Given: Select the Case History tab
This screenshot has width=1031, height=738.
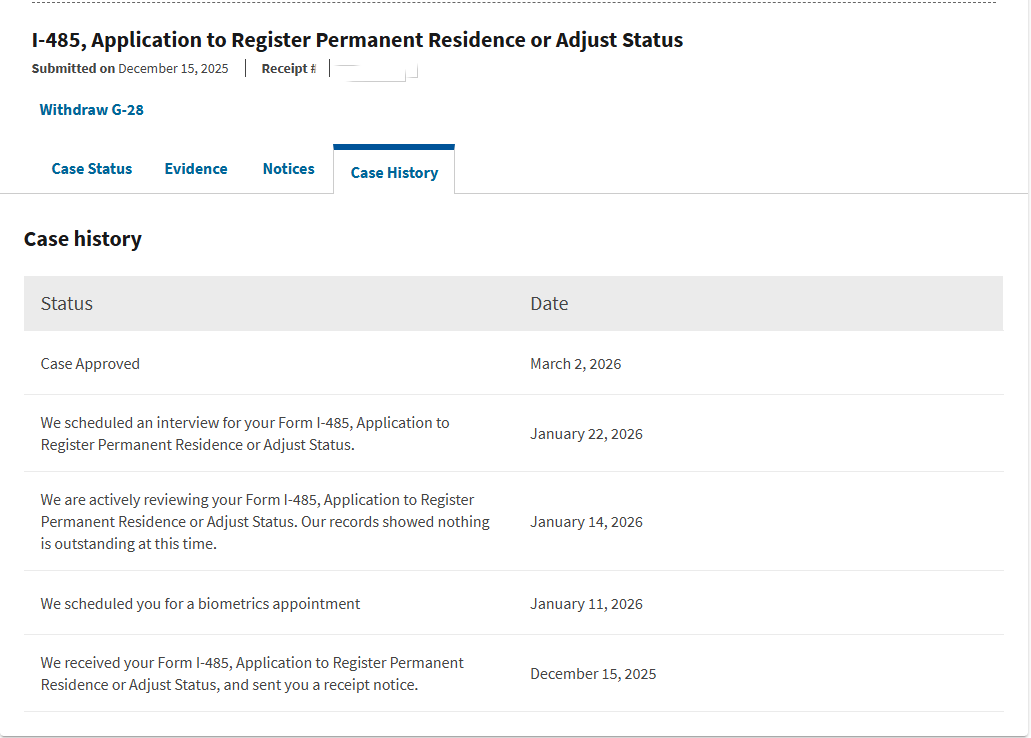Looking at the screenshot, I should 394,173.
